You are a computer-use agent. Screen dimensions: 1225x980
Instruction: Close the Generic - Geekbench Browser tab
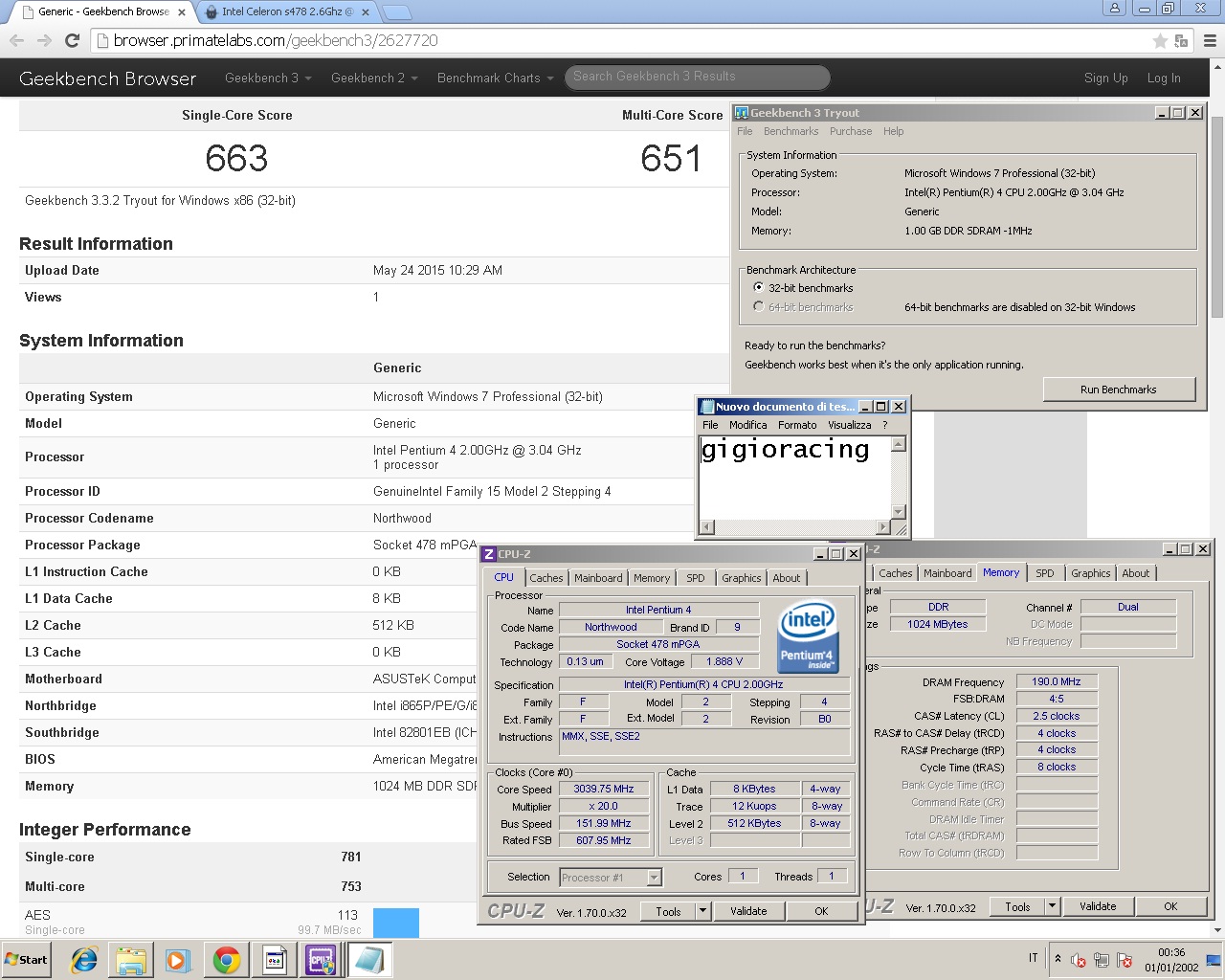click(x=182, y=12)
